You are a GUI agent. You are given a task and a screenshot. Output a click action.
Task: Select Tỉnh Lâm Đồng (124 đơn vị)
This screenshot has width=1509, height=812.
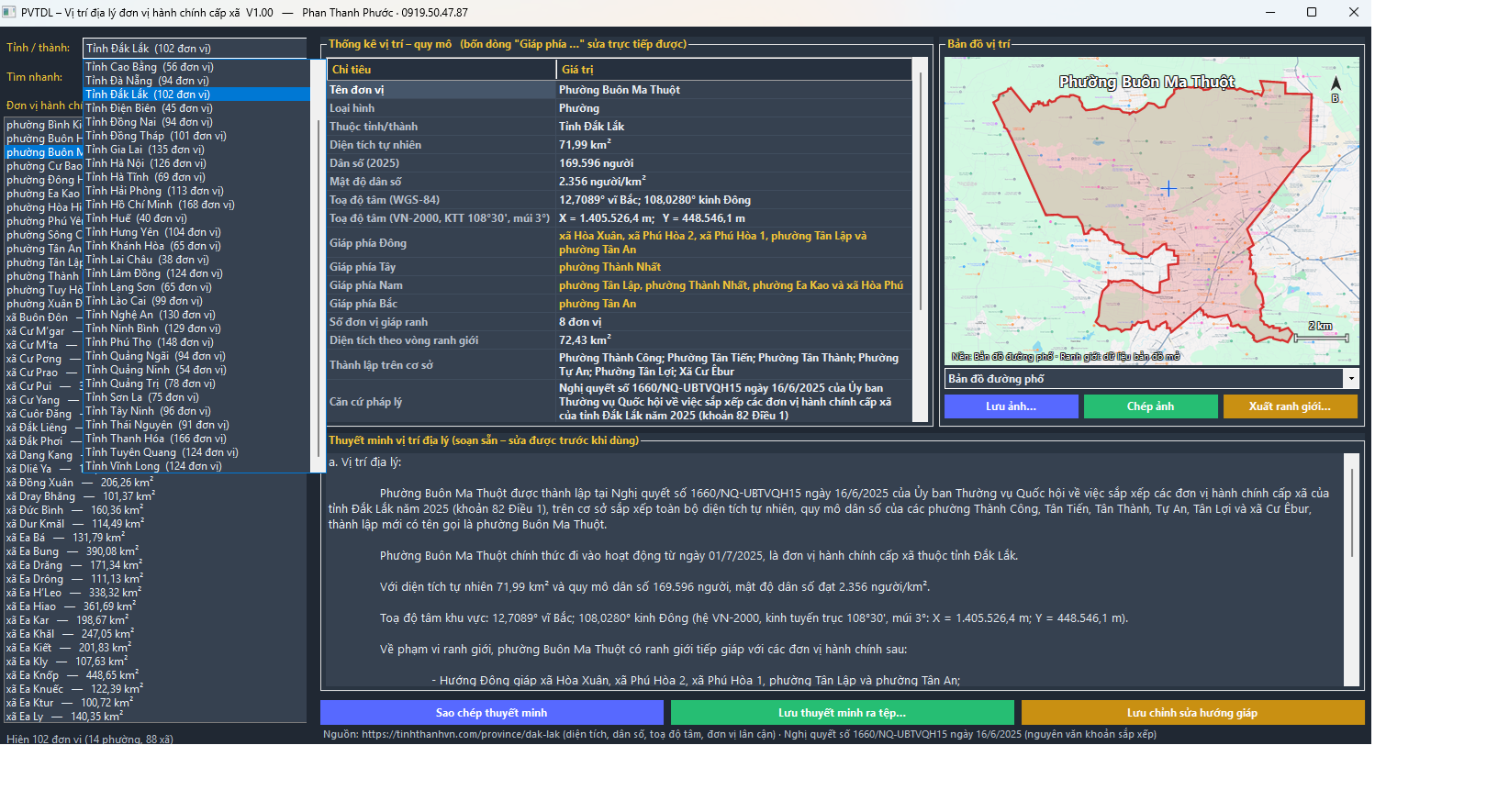196,273
